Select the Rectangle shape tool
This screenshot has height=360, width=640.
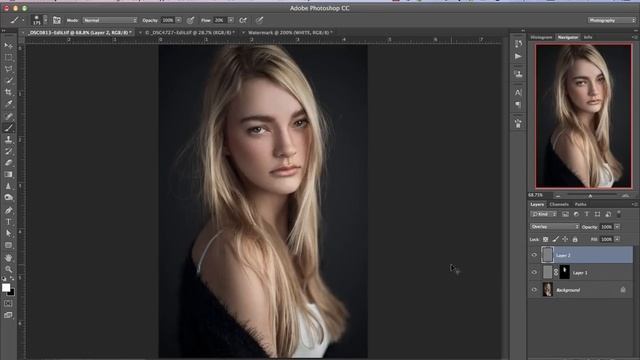click(8, 245)
